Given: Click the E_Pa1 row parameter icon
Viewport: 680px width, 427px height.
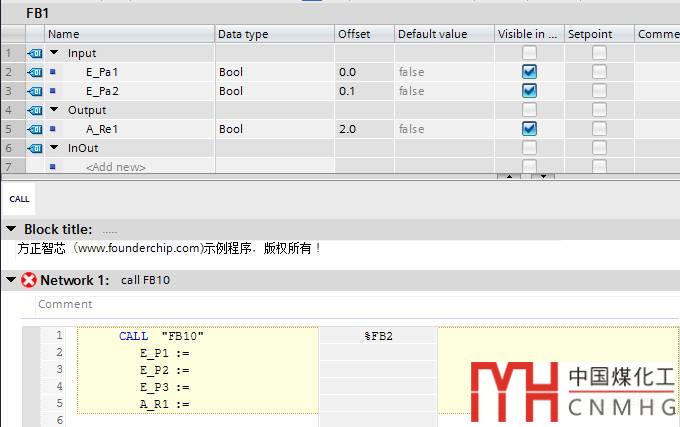Looking at the screenshot, I should coord(34,72).
